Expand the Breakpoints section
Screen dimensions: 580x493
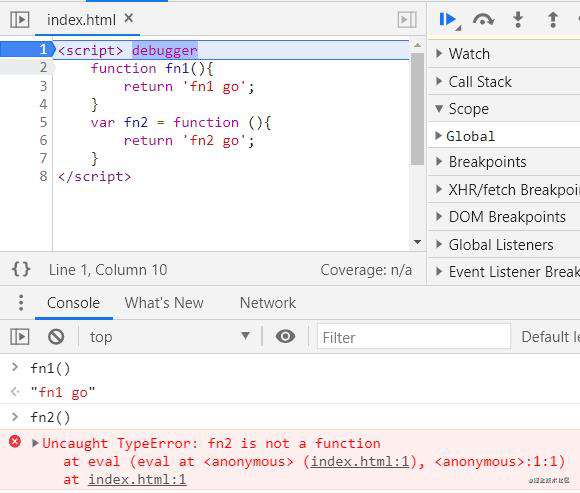click(504, 162)
